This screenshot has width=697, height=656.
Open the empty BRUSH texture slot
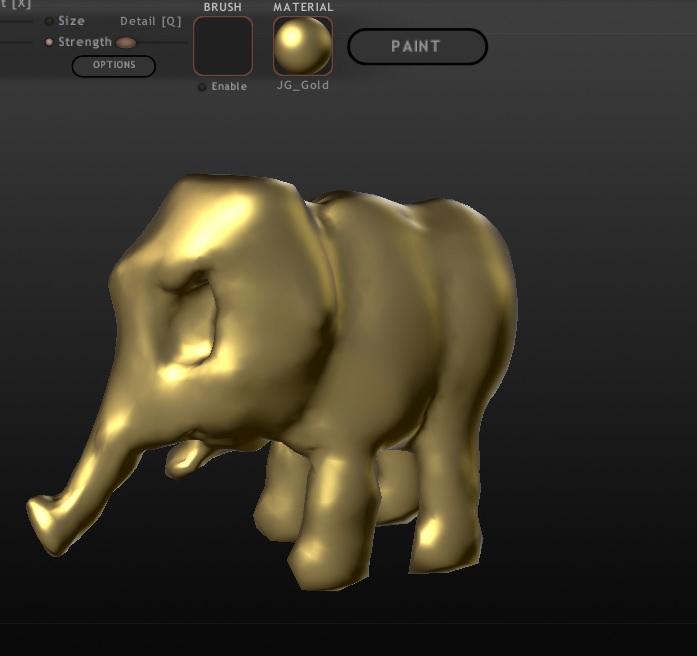click(223, 46)
